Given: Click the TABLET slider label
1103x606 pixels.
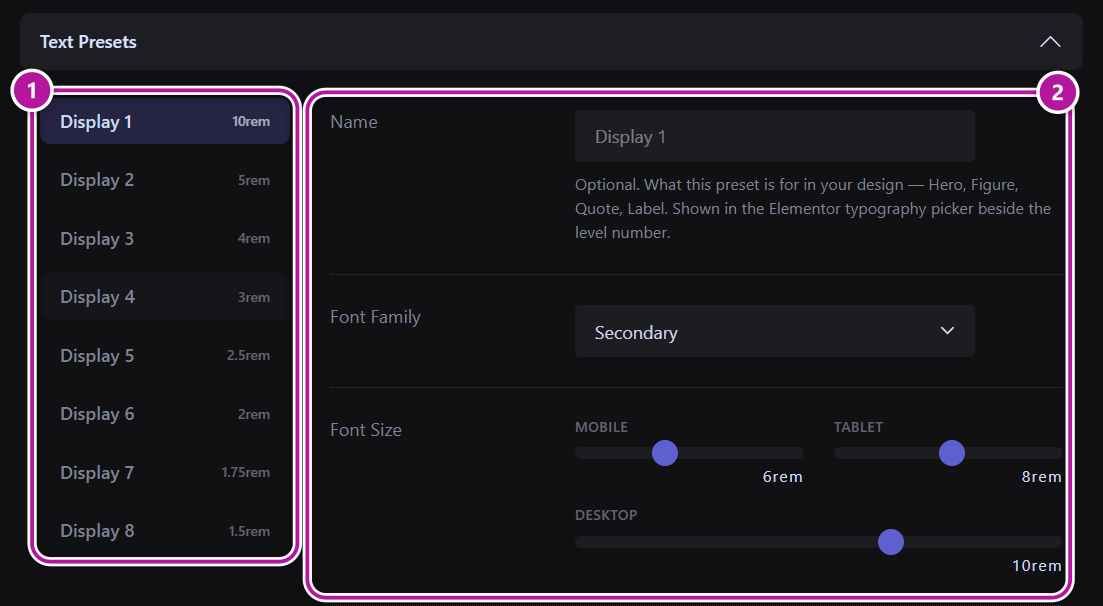Looking at the screenshot, I should point(858,427).
